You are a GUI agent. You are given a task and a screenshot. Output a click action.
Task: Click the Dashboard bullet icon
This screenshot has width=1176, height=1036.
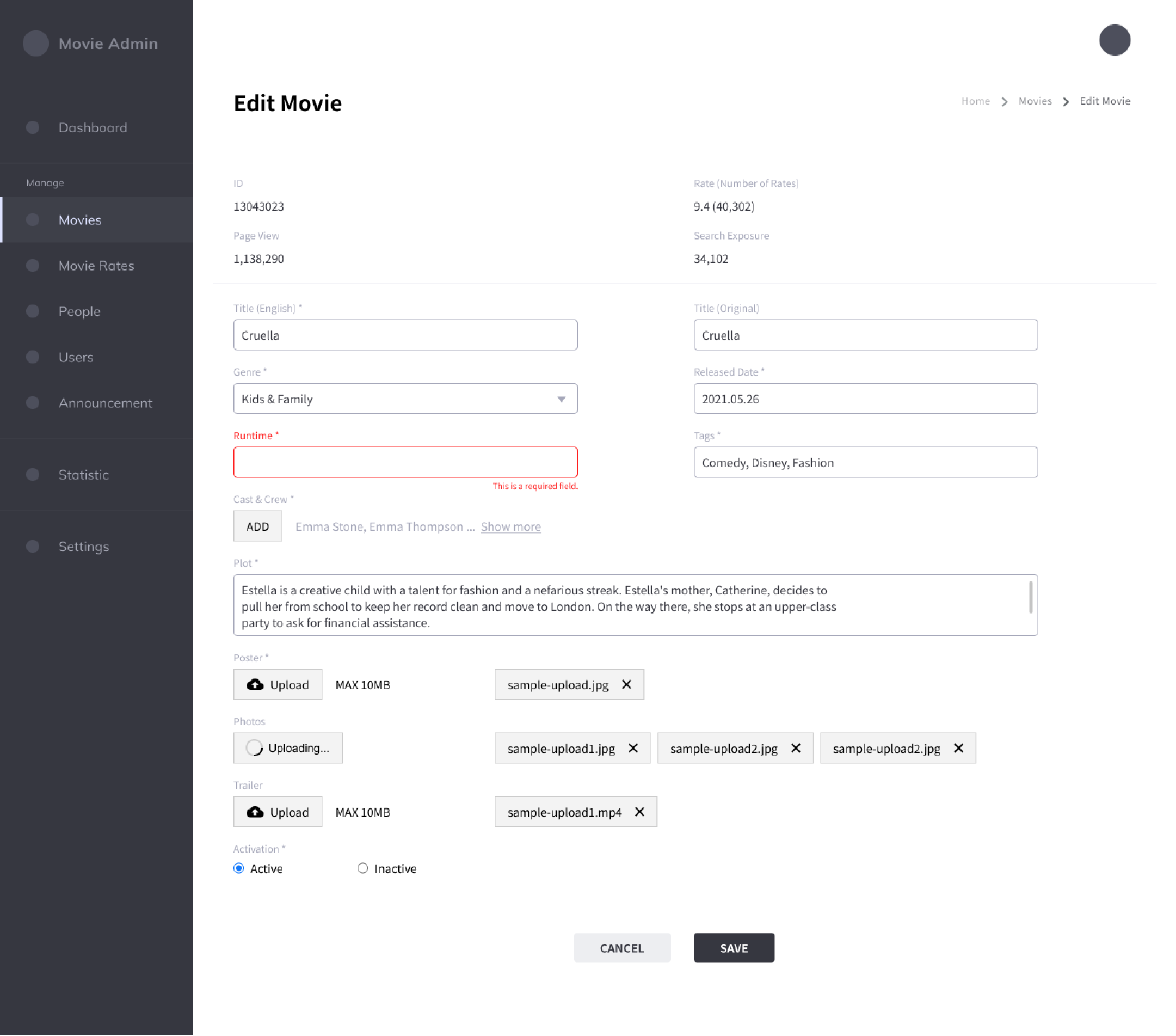click(33, 127)
